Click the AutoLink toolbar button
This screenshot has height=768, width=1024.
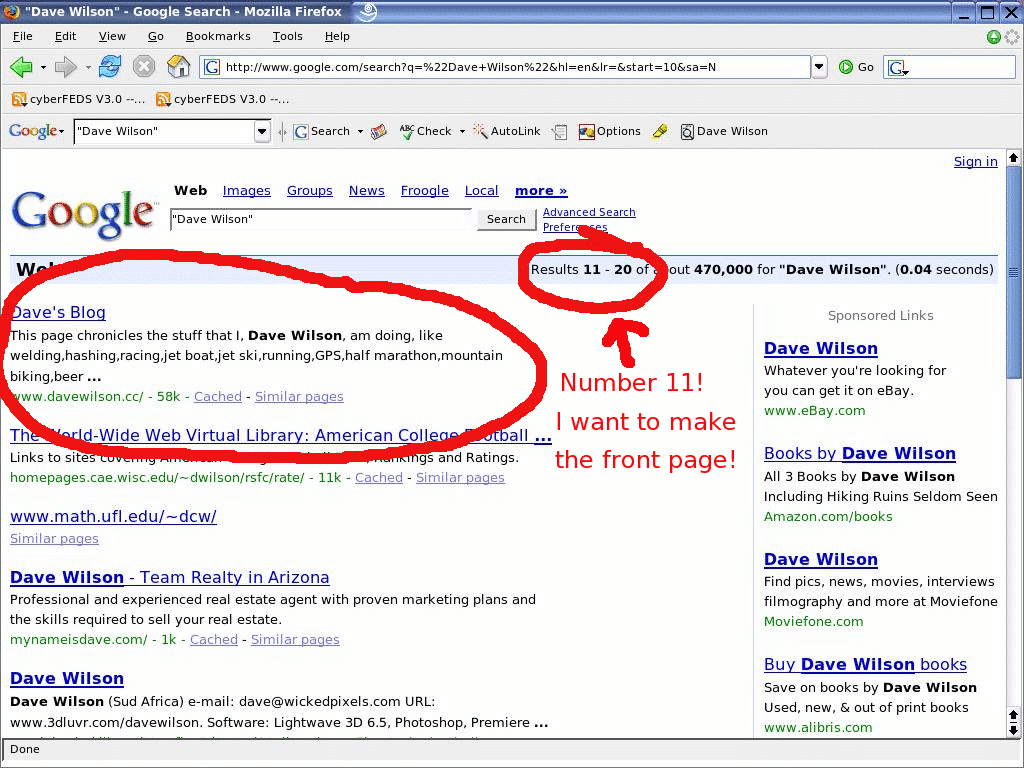[507, 131]
